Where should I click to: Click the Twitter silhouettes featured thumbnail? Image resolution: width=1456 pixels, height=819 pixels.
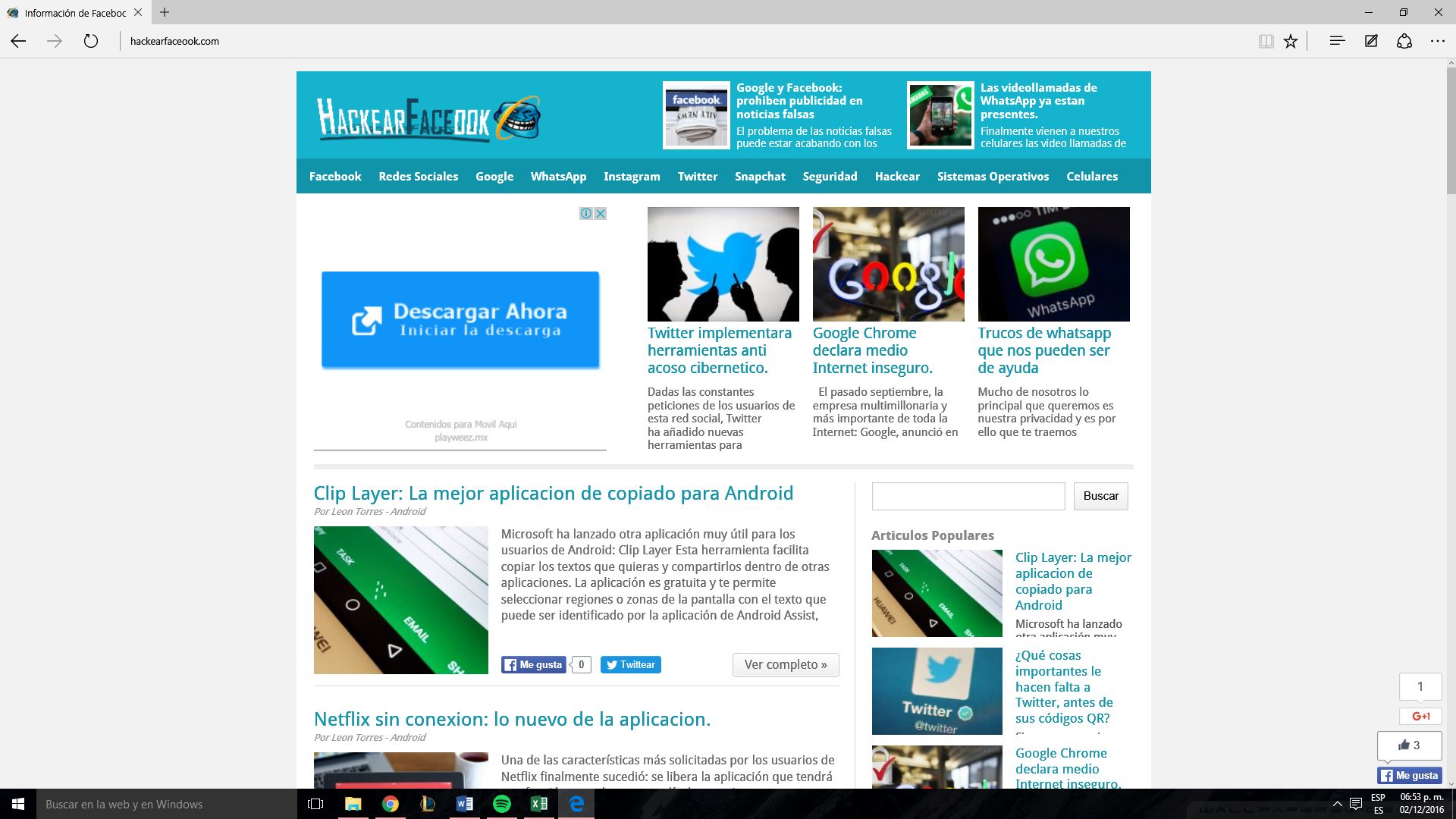(x=723, y=264)
